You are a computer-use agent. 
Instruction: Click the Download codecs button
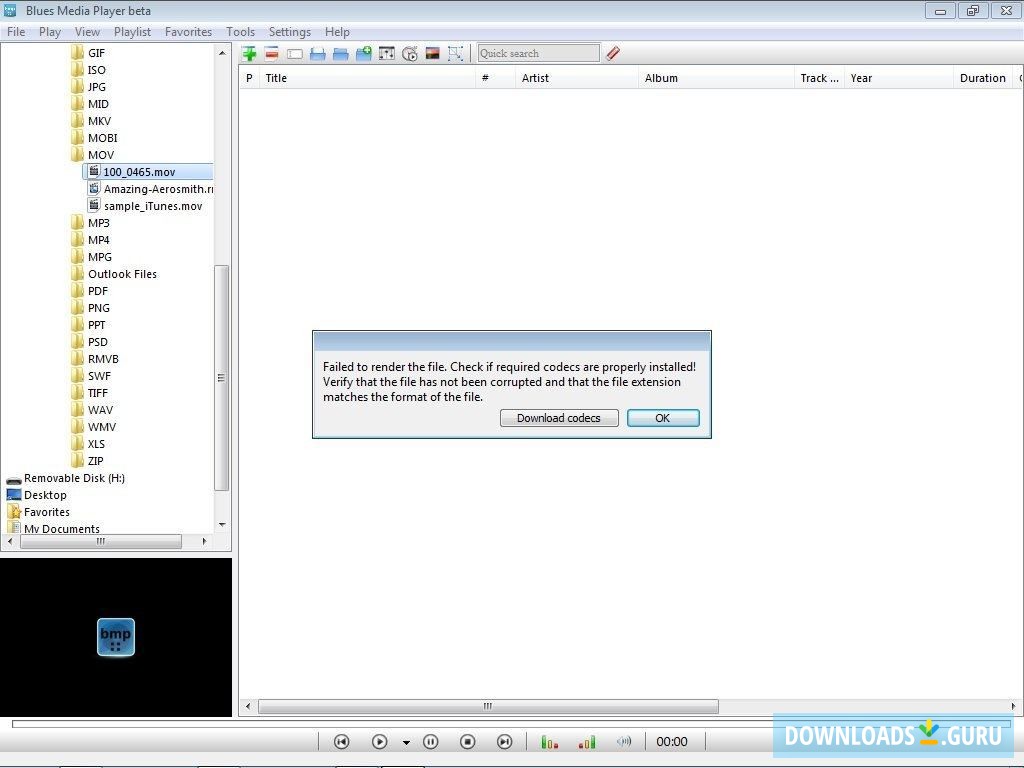tap(558, 417)
